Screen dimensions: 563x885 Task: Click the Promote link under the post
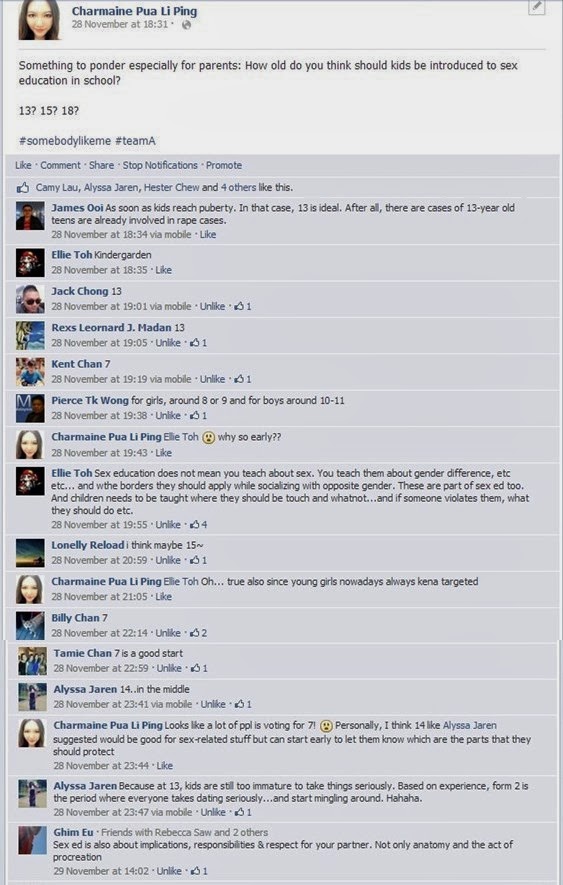[224, 165]
